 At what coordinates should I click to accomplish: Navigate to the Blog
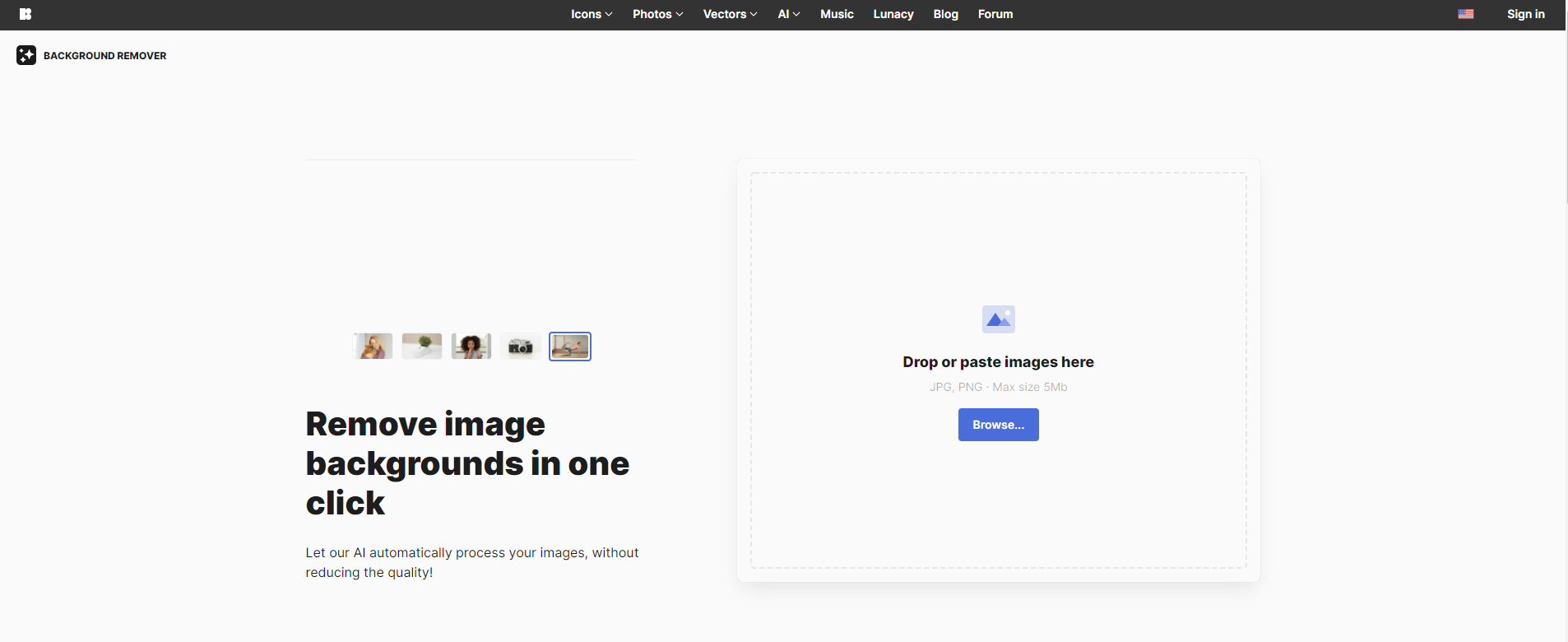946,14
